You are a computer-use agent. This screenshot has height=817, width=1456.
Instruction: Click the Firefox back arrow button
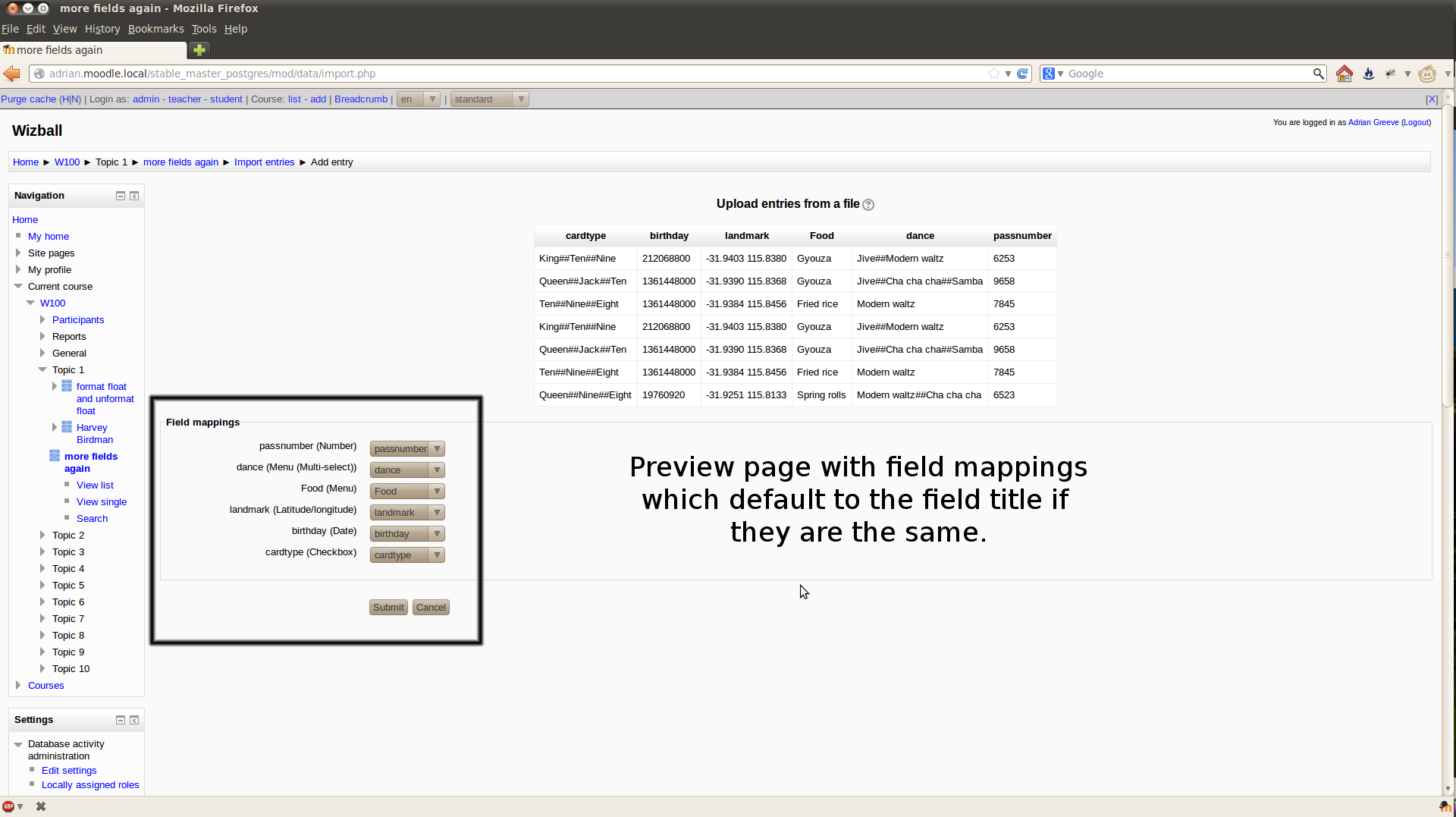point(12,74)
